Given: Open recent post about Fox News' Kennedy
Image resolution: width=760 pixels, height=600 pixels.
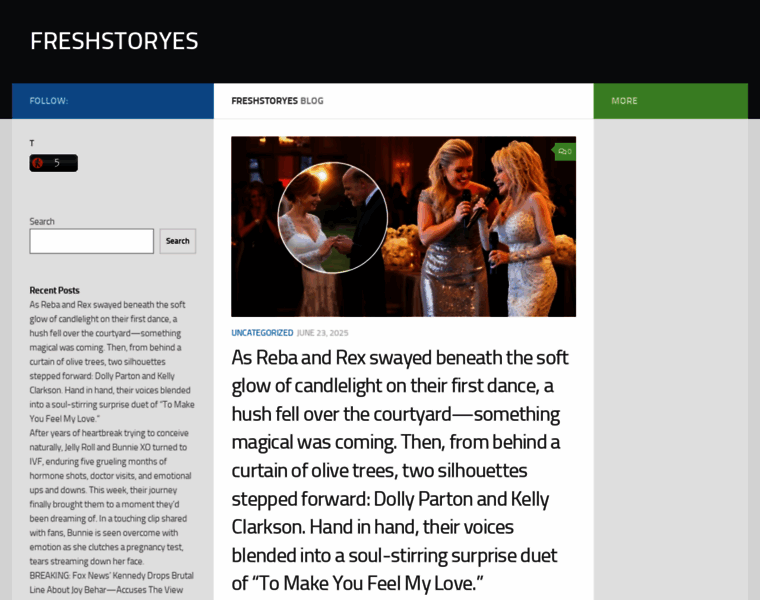Looking at the screenshot, I should (x=111, y=583).
